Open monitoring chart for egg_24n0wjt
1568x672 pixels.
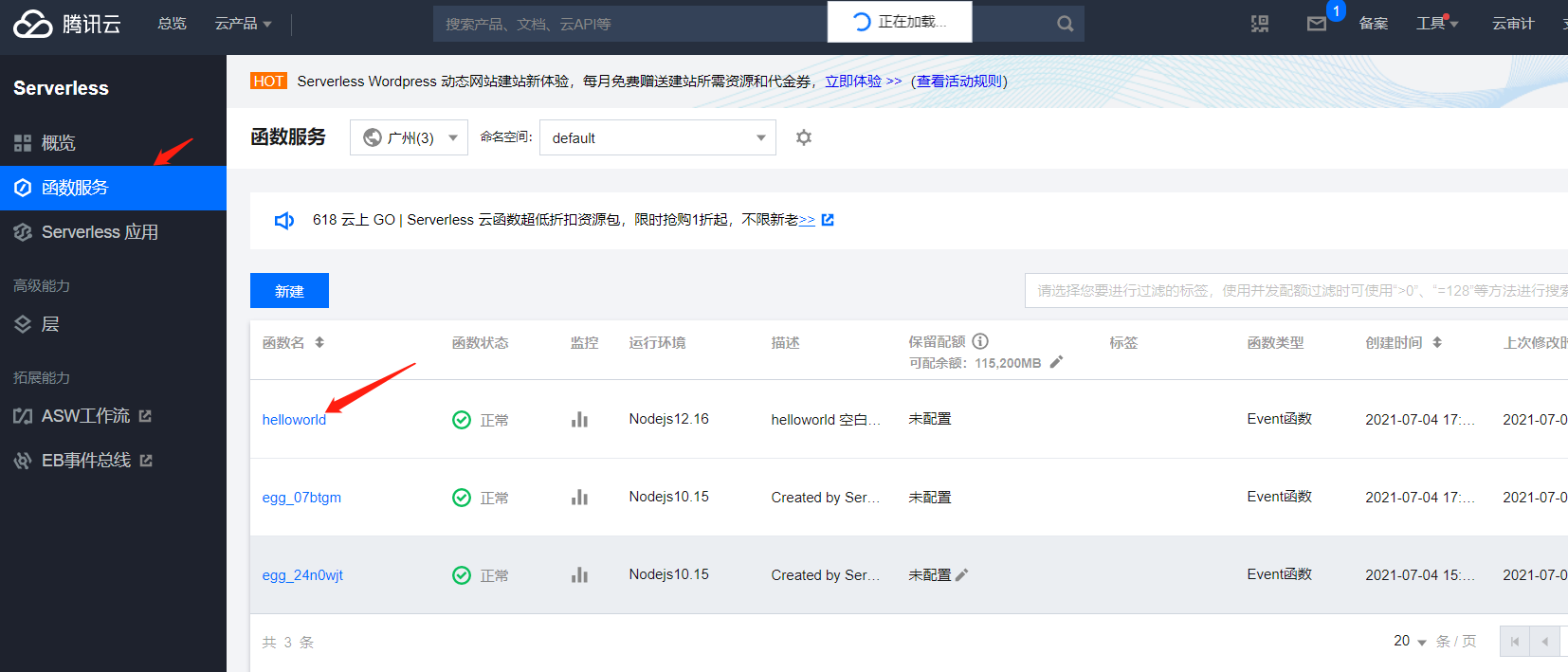pos(579,575)
